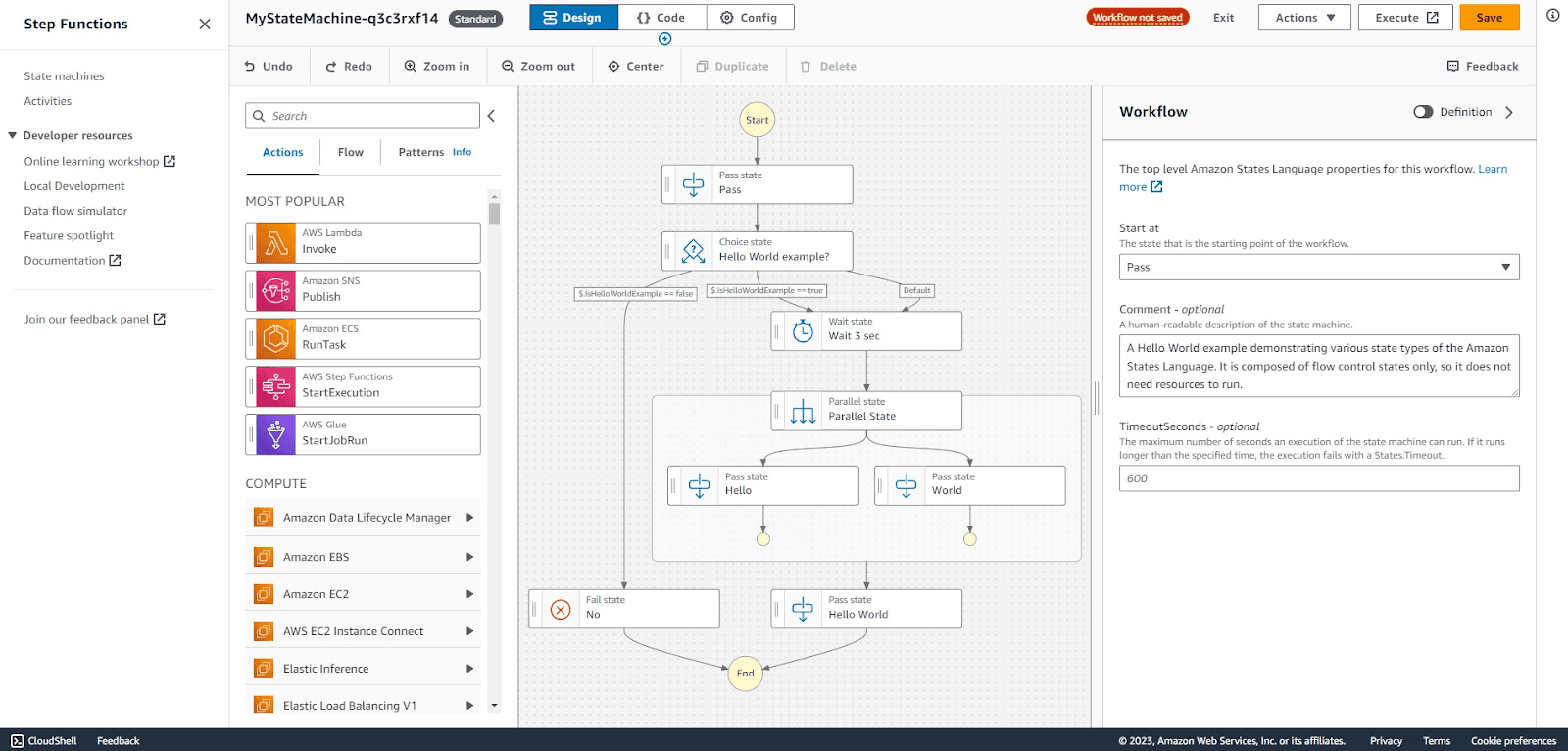The width and height of the screenshot is (1568, 751).
Task: Click the Execute button
Action: tap(1405, 18)
